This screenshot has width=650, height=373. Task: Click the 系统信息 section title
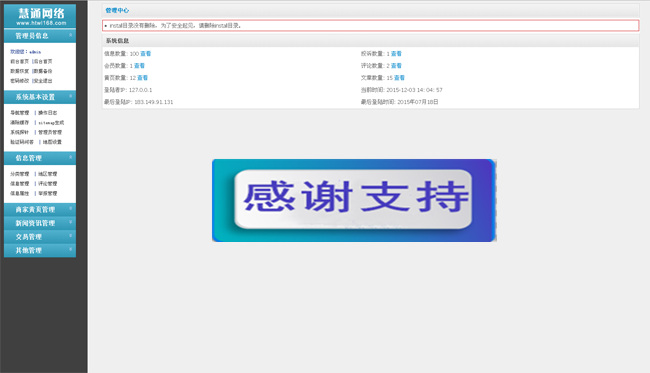pos(117,41)
